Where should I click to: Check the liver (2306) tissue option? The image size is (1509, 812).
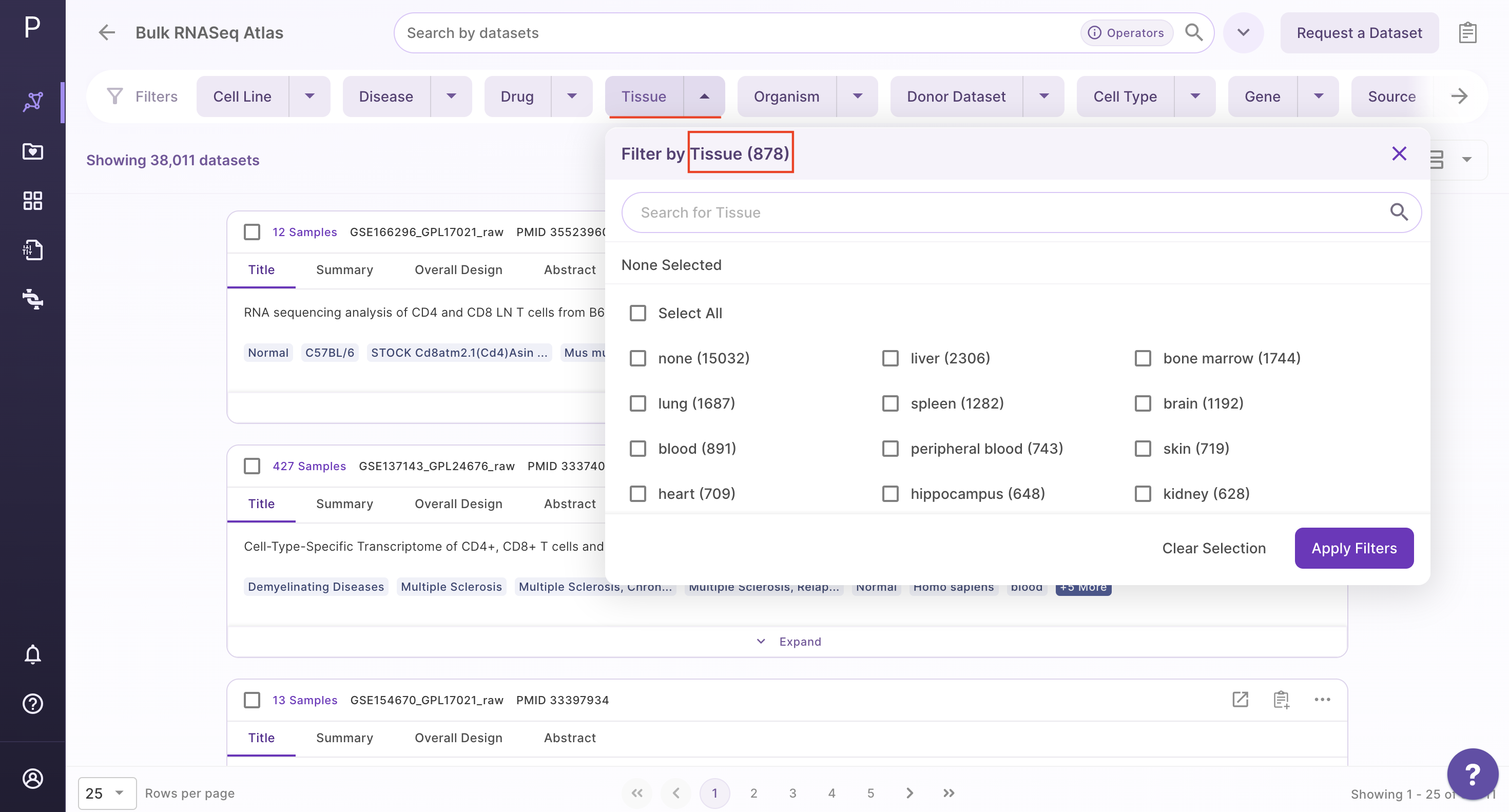pos(891,359)
